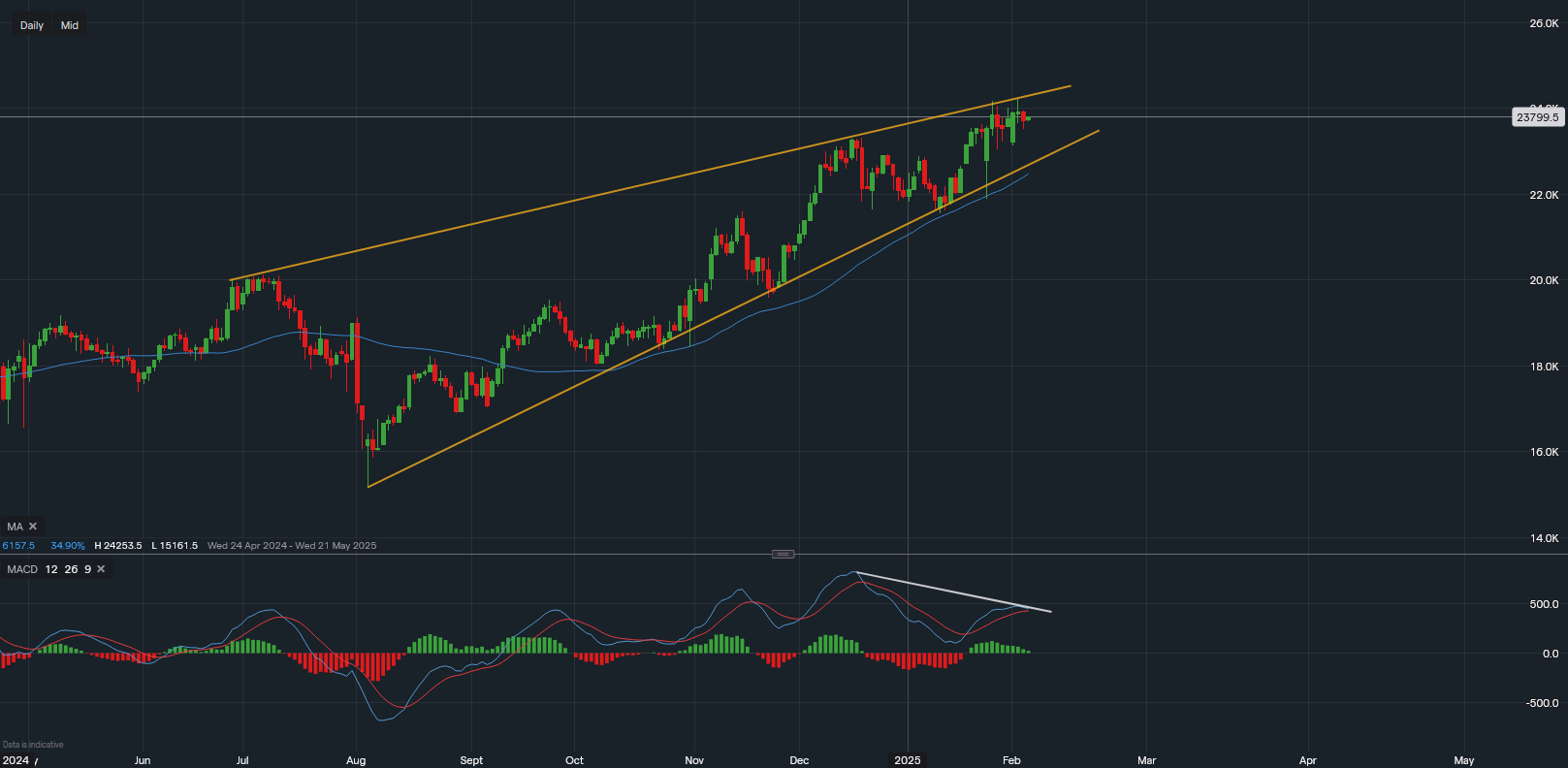Open the MA indicator settings label
1568x768 pixels.
tap(15, 527)
